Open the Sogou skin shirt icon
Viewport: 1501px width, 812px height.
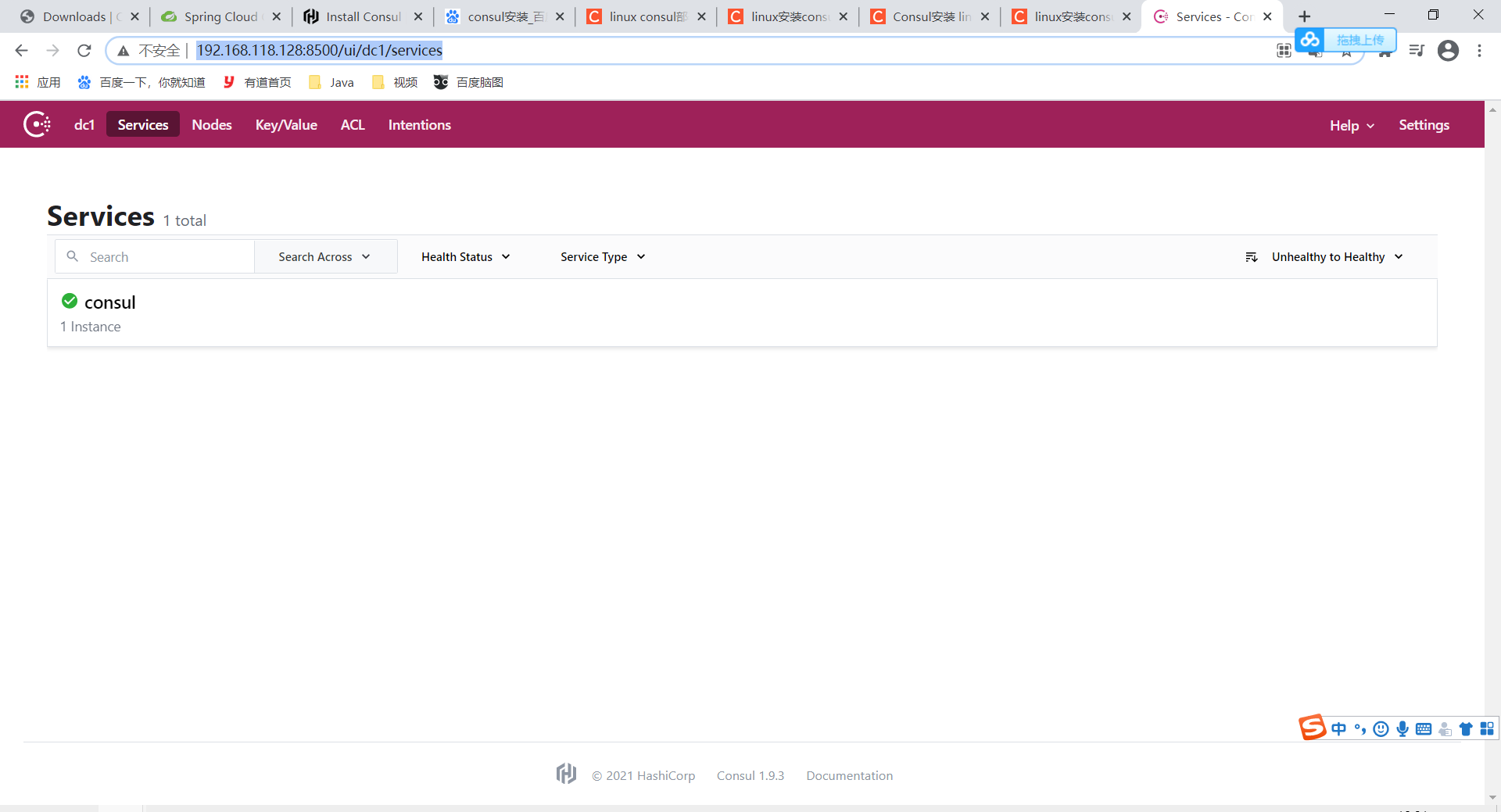(x=1466, y=729)
